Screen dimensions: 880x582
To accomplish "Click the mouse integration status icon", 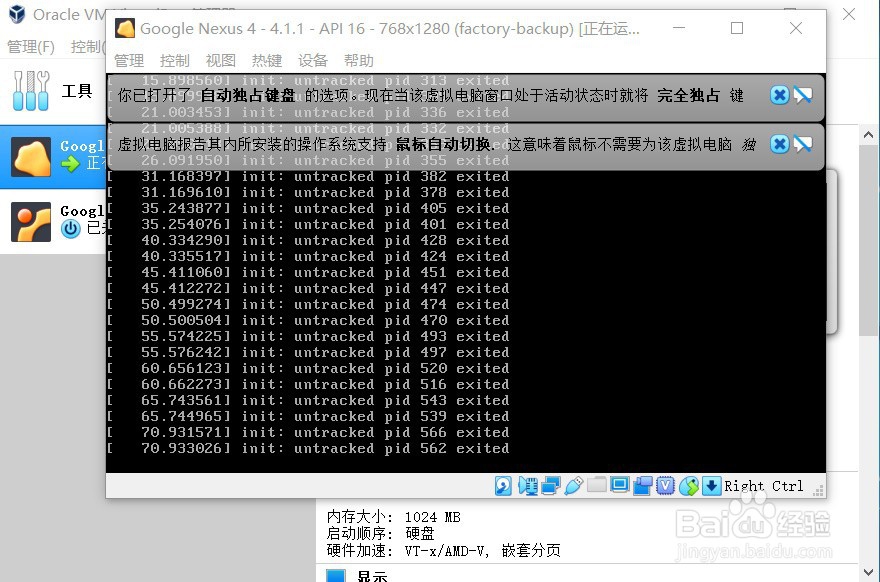I will (689, 485).
